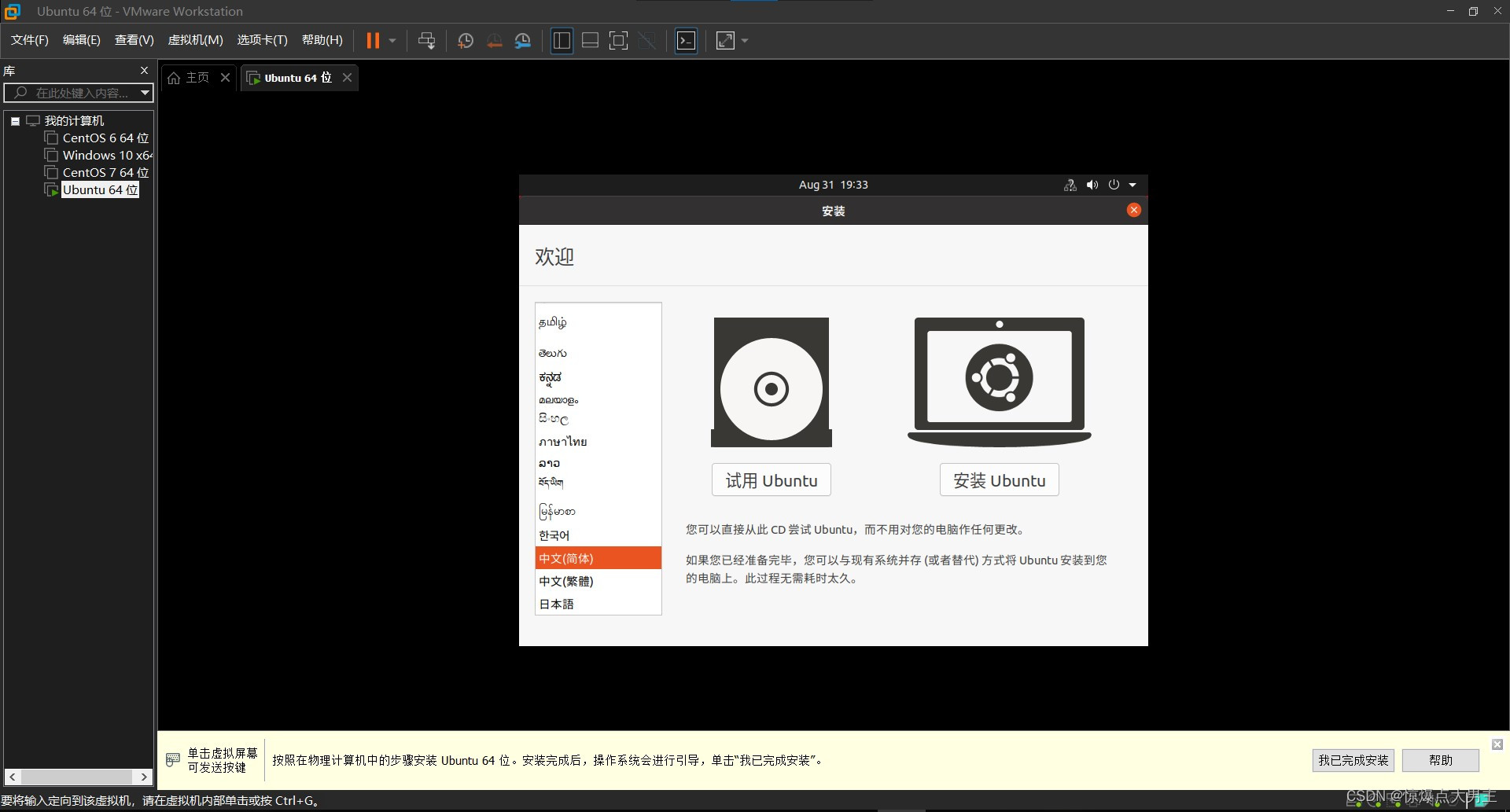Click the pause virtual machine icon
Image resolution: width=1510 pixels, height=812 pixels.
[x=373, y=40]
